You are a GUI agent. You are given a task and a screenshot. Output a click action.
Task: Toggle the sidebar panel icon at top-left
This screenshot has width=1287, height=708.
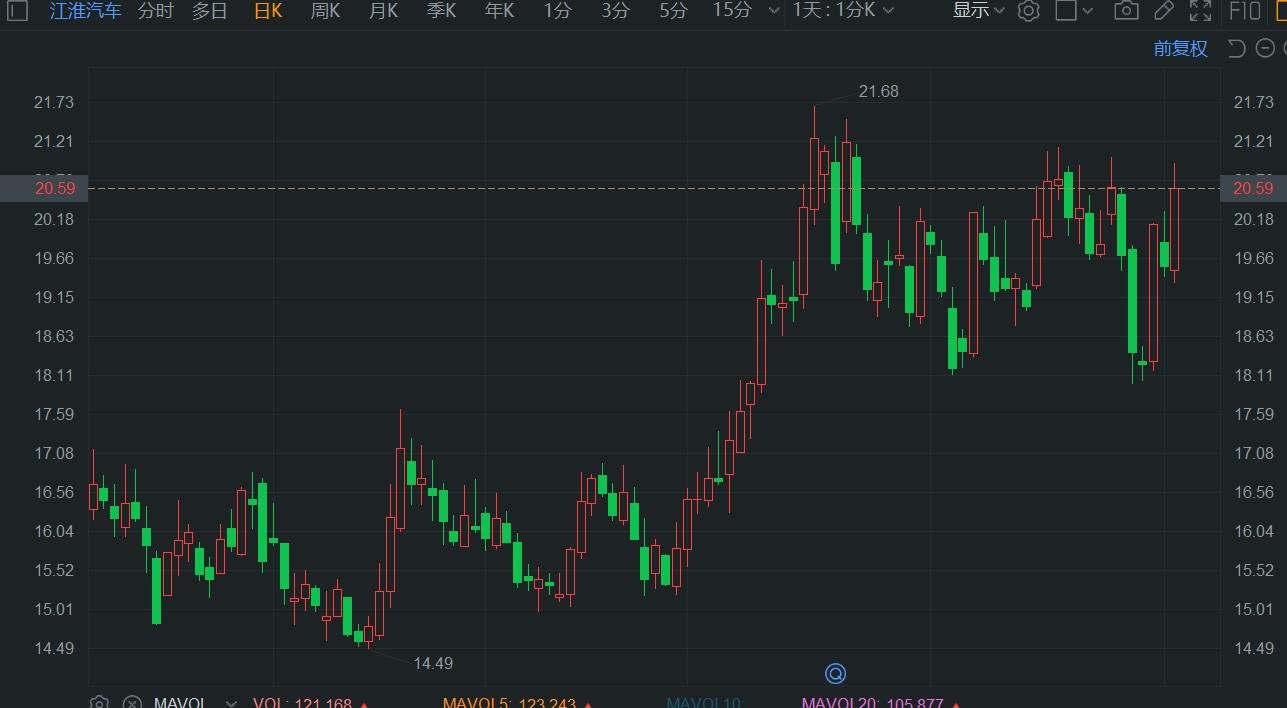[18, 11]
